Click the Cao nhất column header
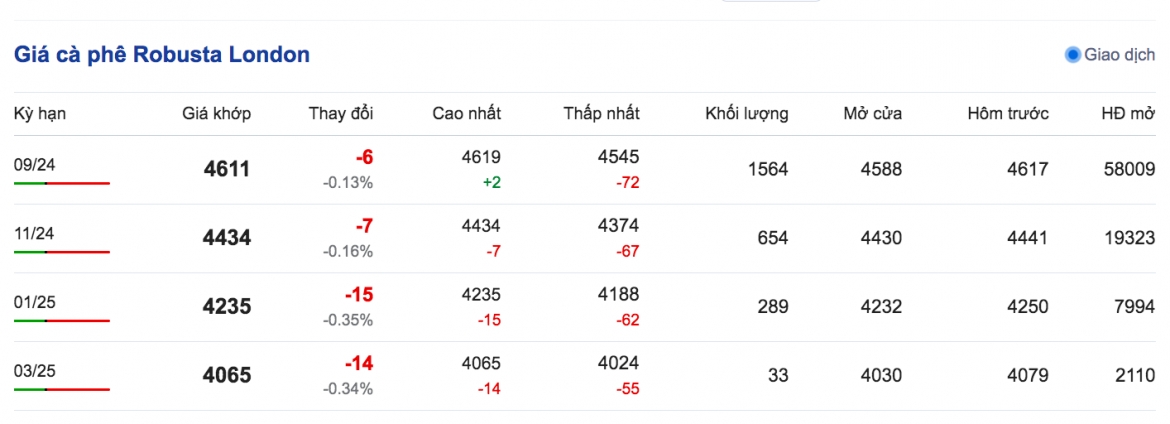This screenshot has width=1170, height=424. [x=466, y=113]
